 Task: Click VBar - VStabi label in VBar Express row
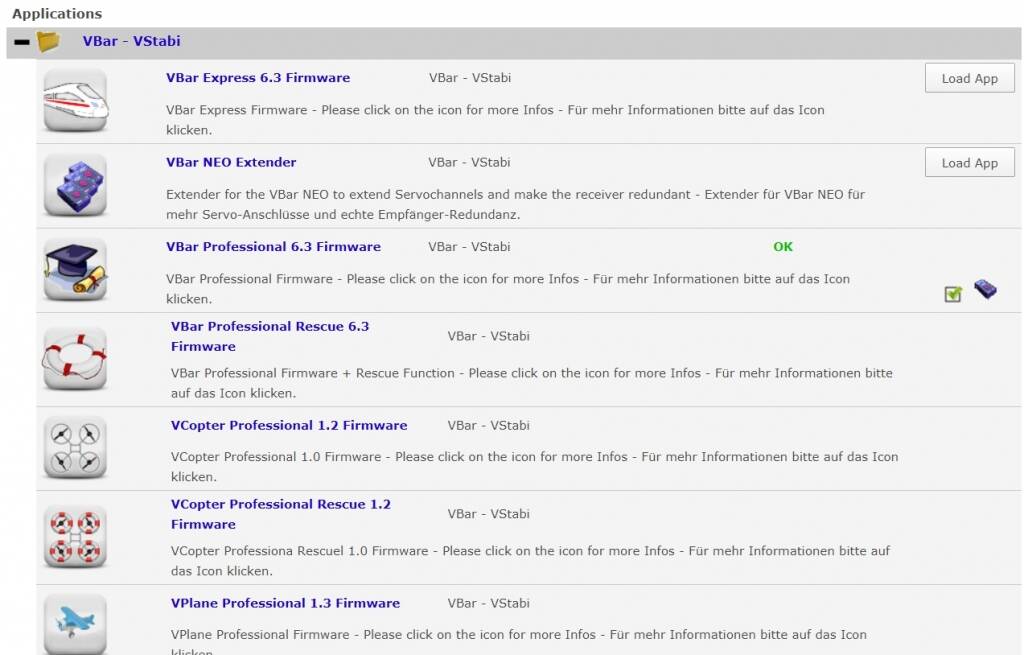(x=470, y=78)
